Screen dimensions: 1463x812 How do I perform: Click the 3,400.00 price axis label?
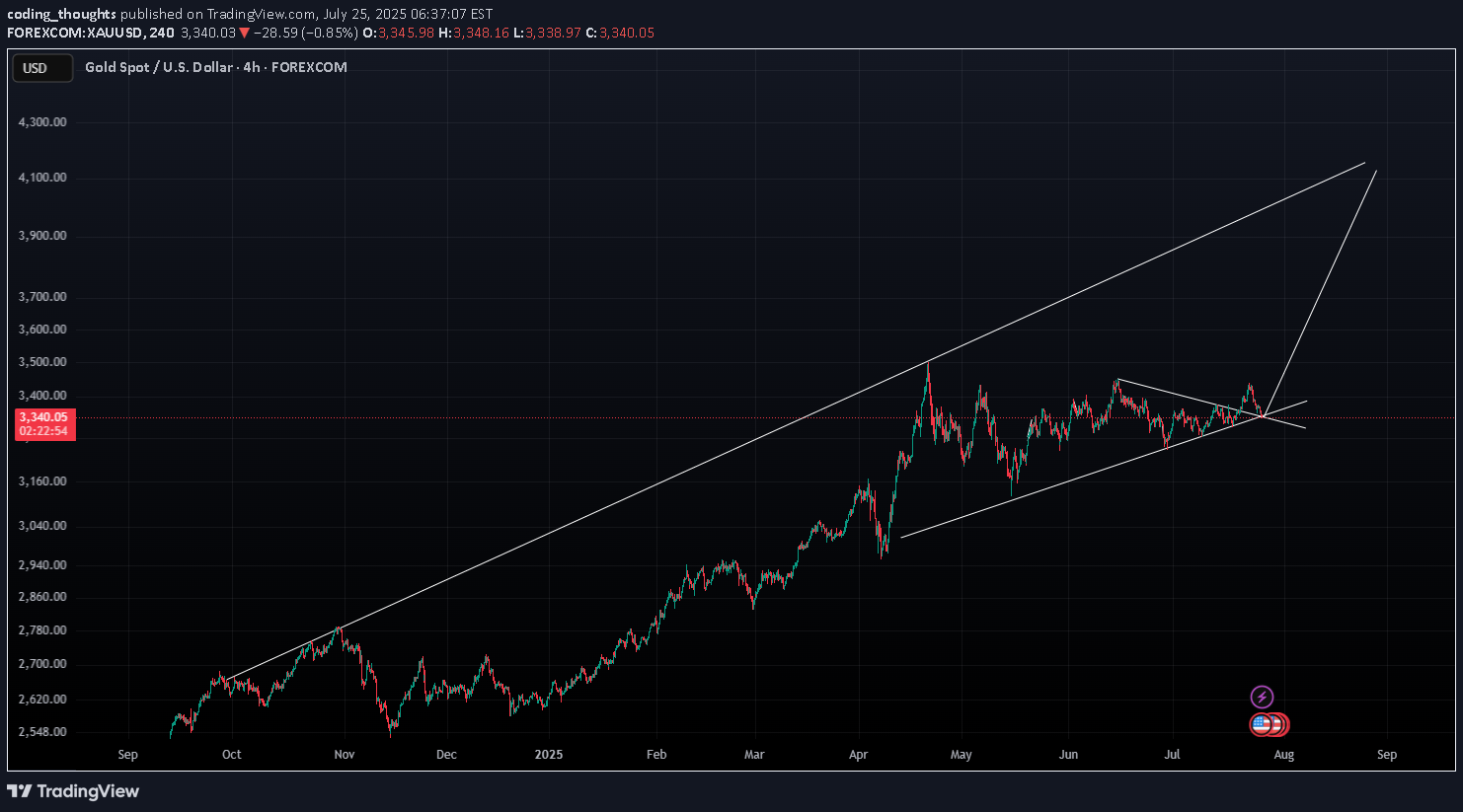[43, 396]
